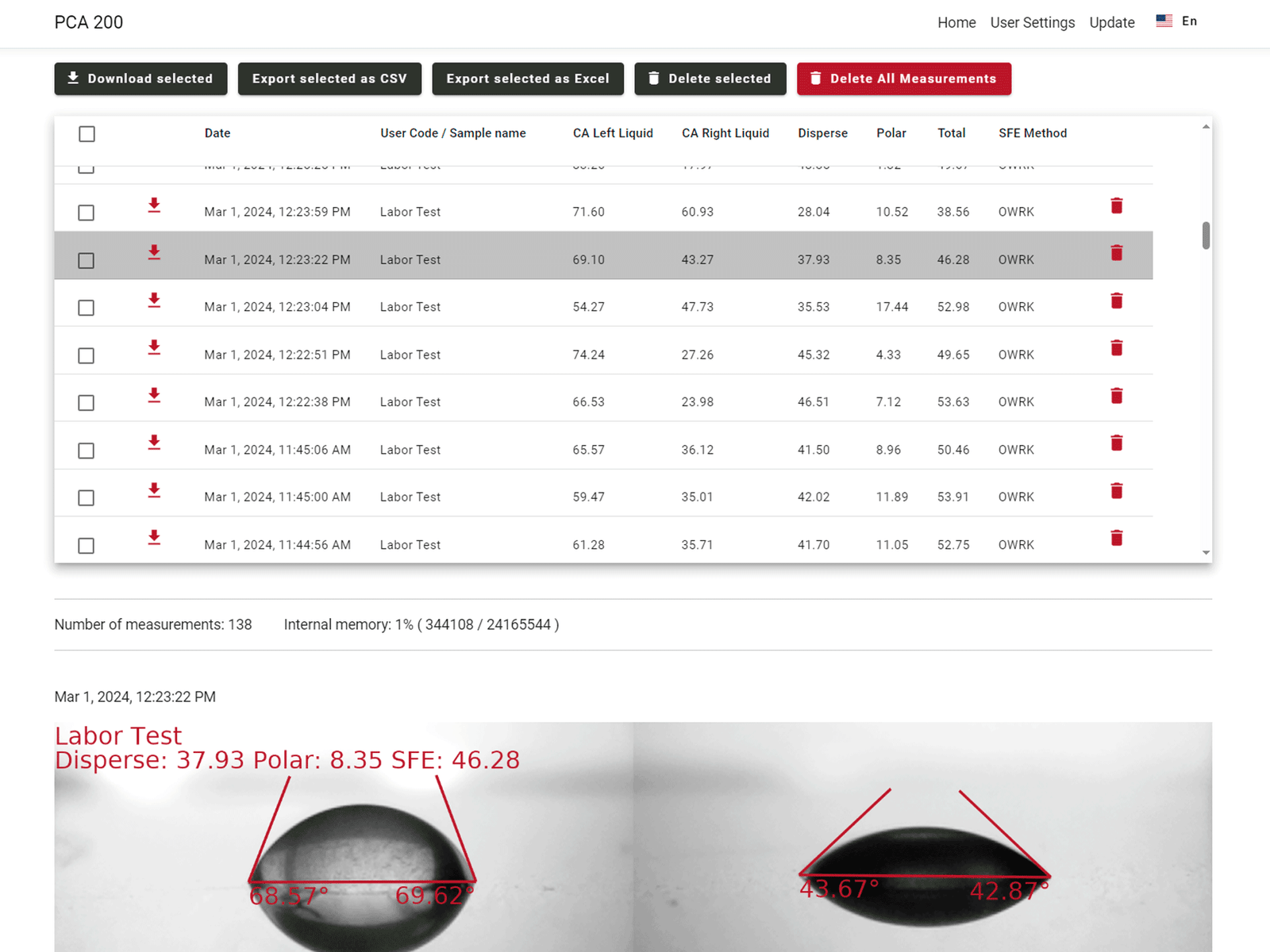Check the box for 12:23:22 PM row
Screen dimensions: 1270x952
point(87,260)
